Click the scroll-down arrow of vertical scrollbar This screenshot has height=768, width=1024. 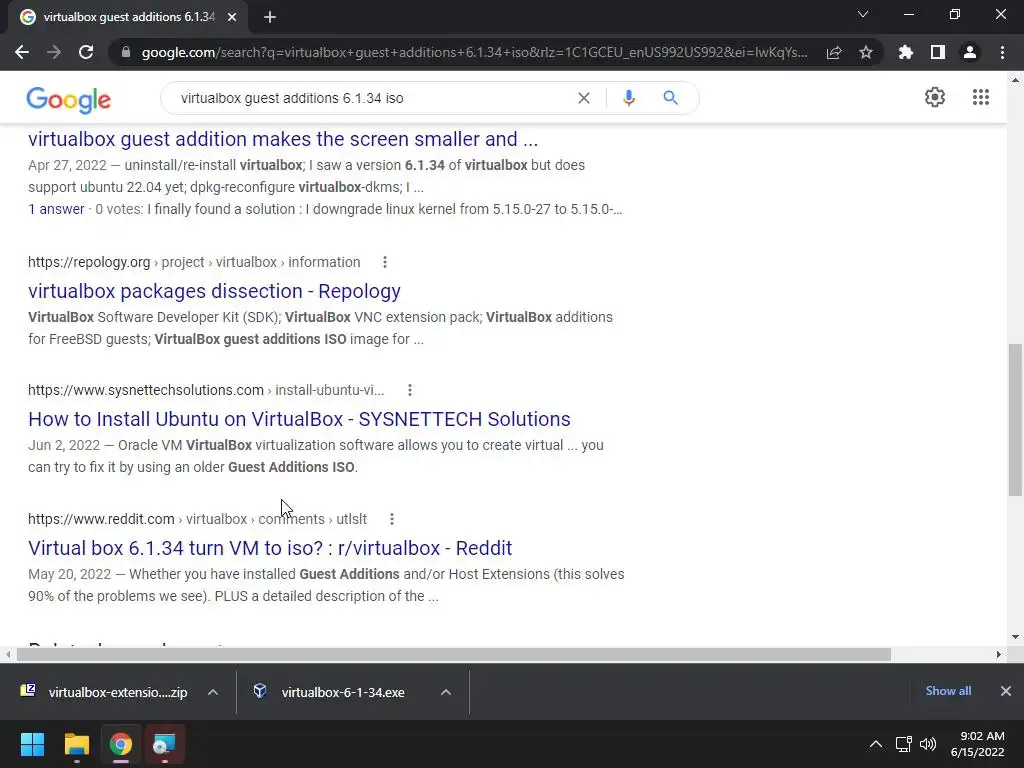coord(1015,637)
